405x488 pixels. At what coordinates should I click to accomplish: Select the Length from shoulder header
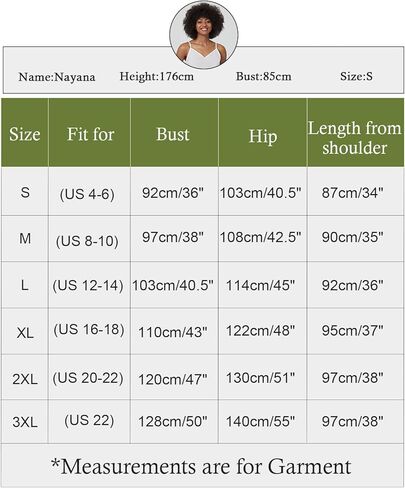[x=354, y=138]
